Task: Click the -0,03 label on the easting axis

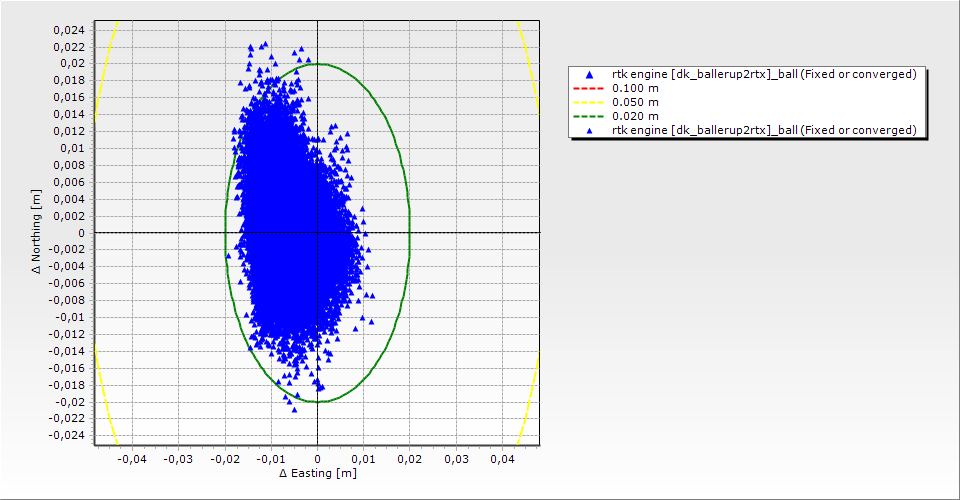Action: pyautogui.click(x=178, y=459)
